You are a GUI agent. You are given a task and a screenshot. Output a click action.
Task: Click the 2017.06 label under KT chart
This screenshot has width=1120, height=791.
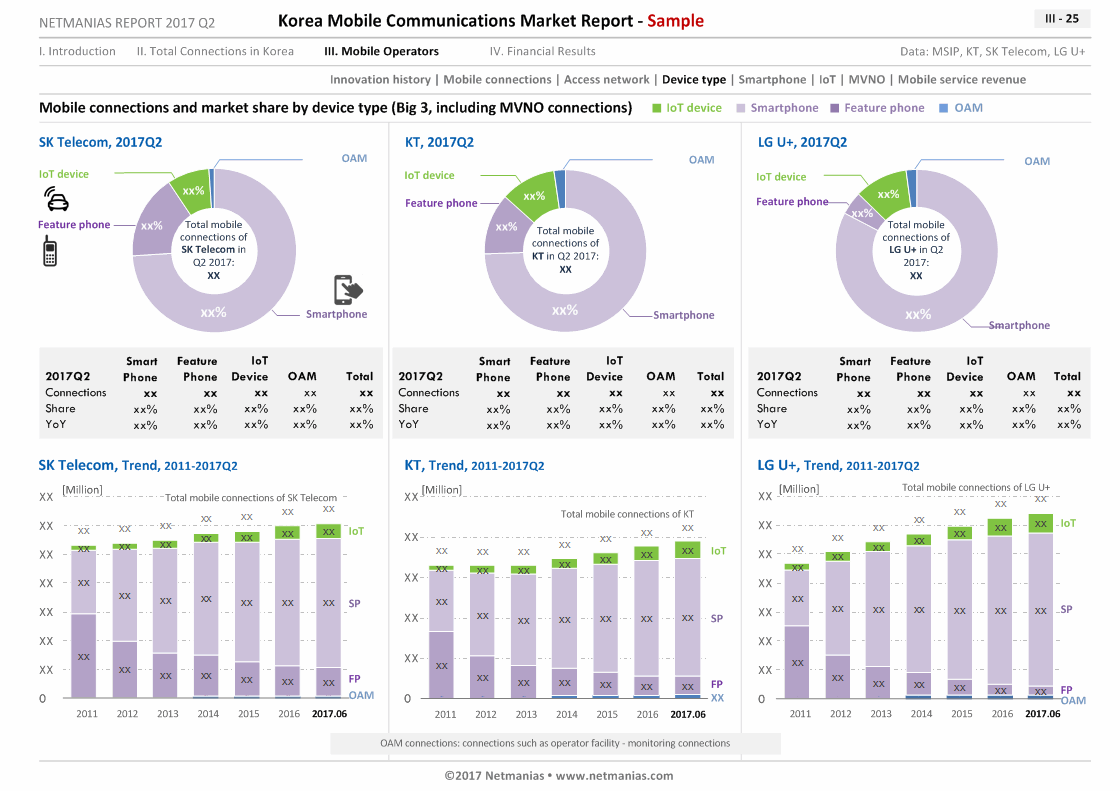pos(688,714)
